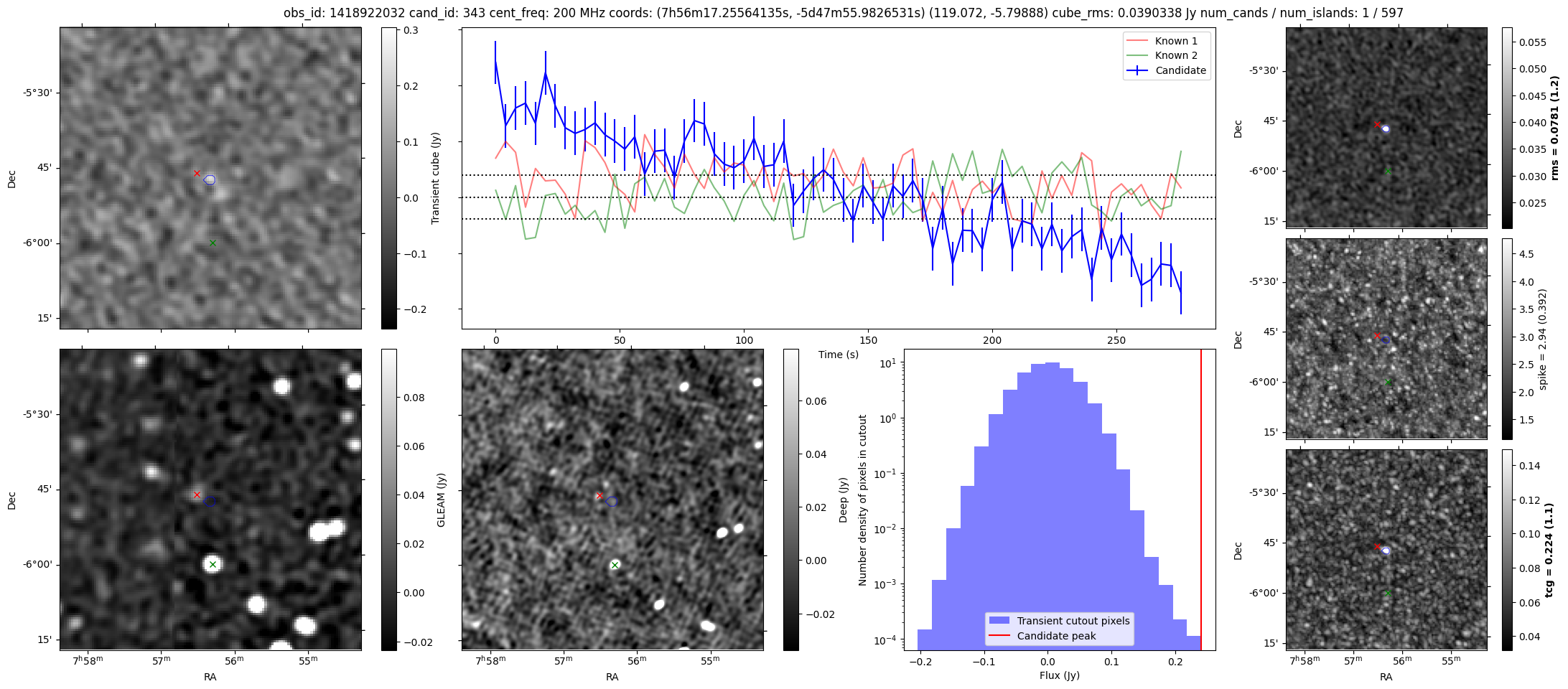This screenshot has height=689, width=1568.
Task: Pick the green x marker in Deep image
Action: [x=615, y=565]
